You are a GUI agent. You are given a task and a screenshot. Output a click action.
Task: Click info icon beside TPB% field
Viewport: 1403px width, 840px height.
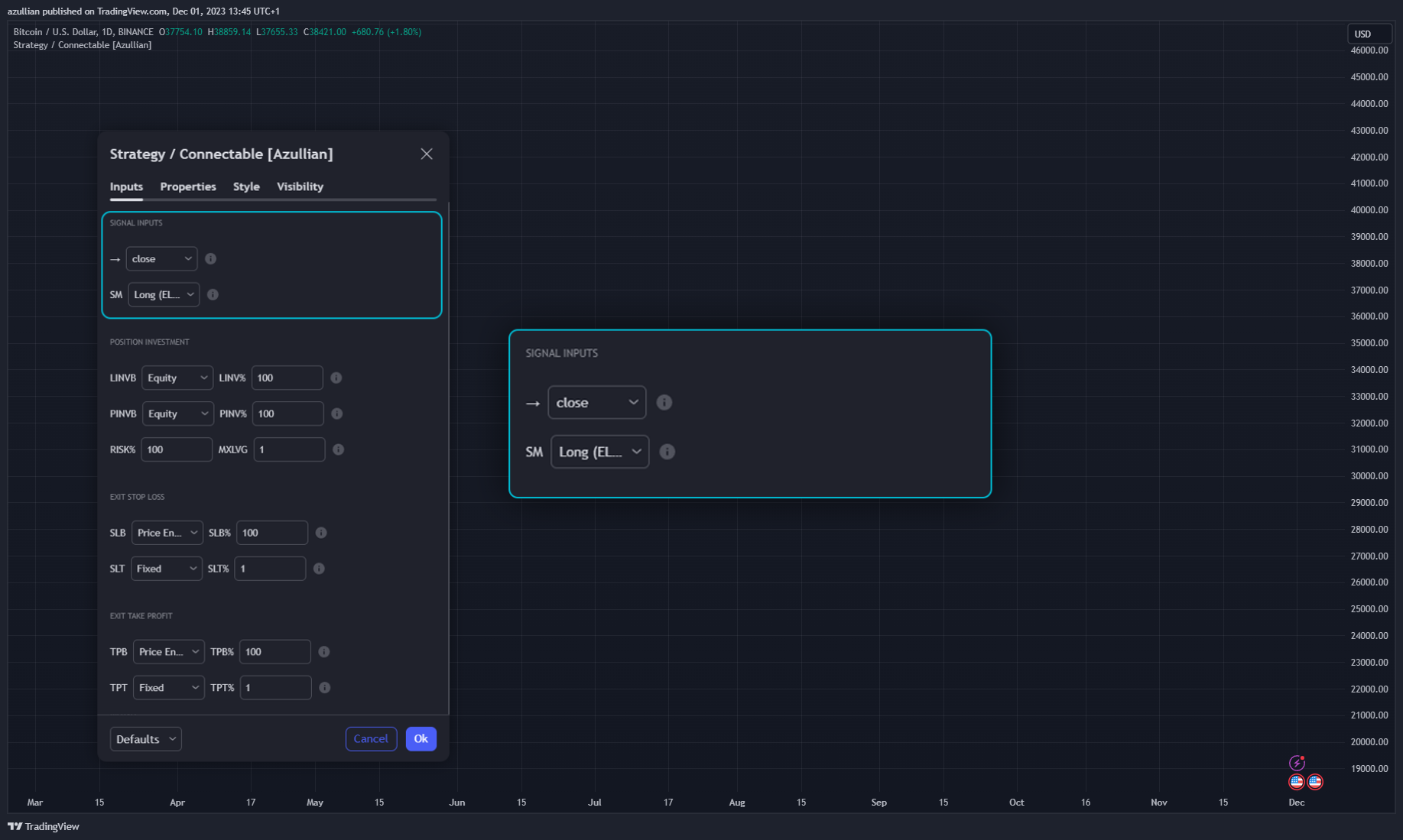click(324, 652)
